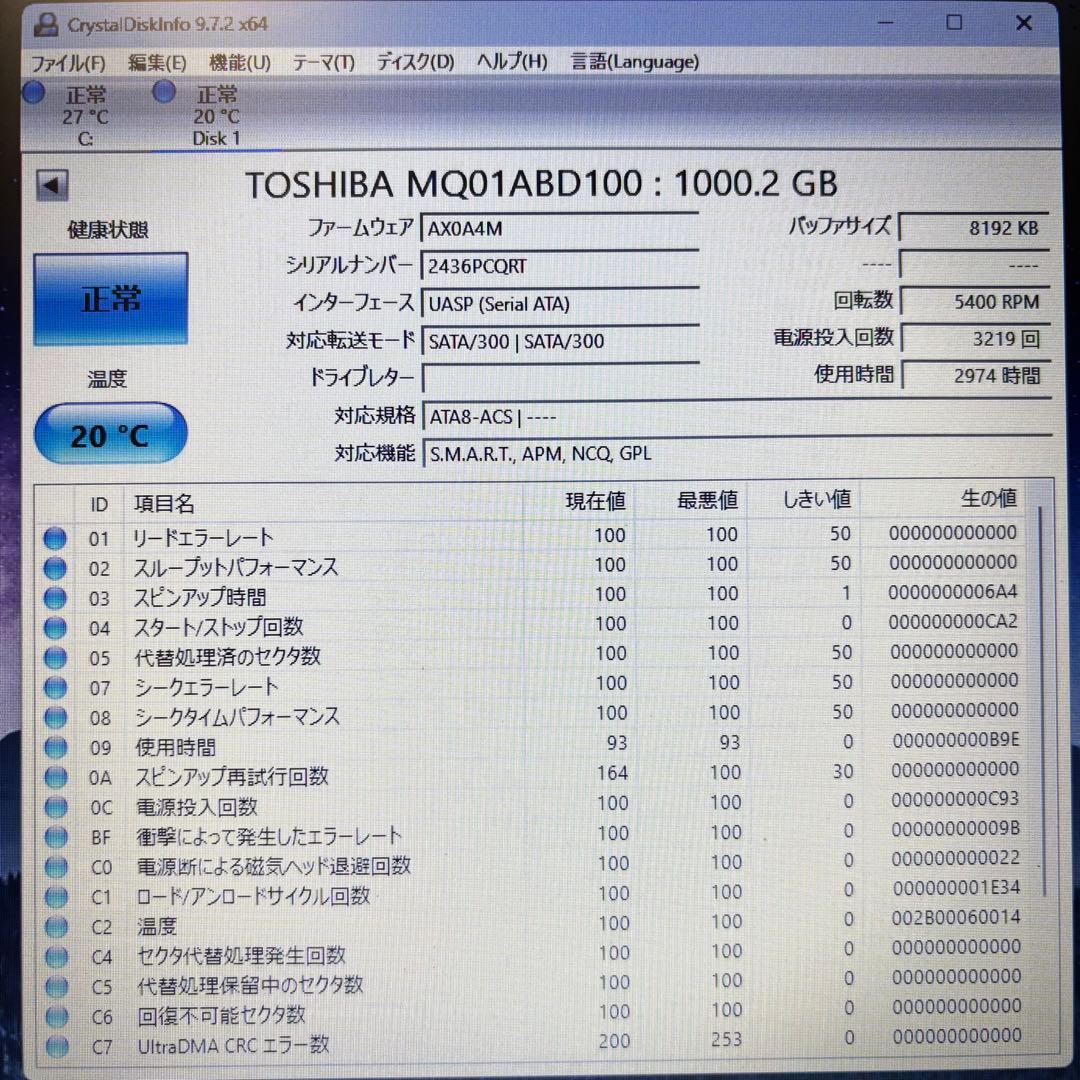Open the テーマ(T) menu
1080x1080 pixels.
(323, 63)
